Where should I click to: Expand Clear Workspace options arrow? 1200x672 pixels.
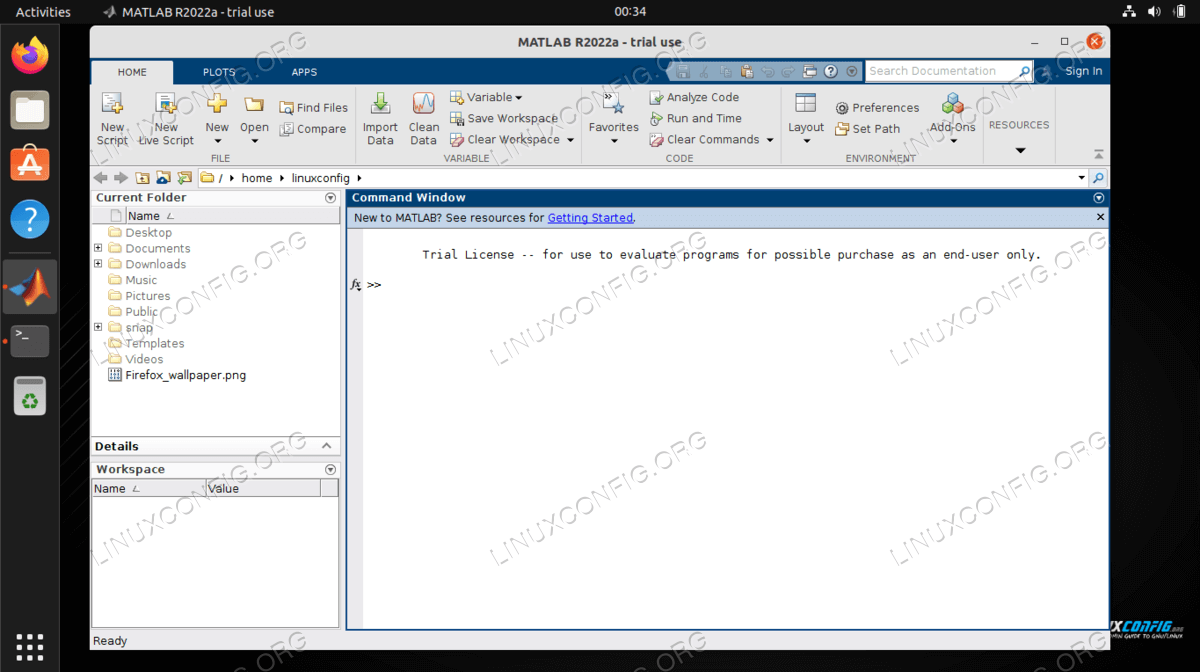coord(571,140)
